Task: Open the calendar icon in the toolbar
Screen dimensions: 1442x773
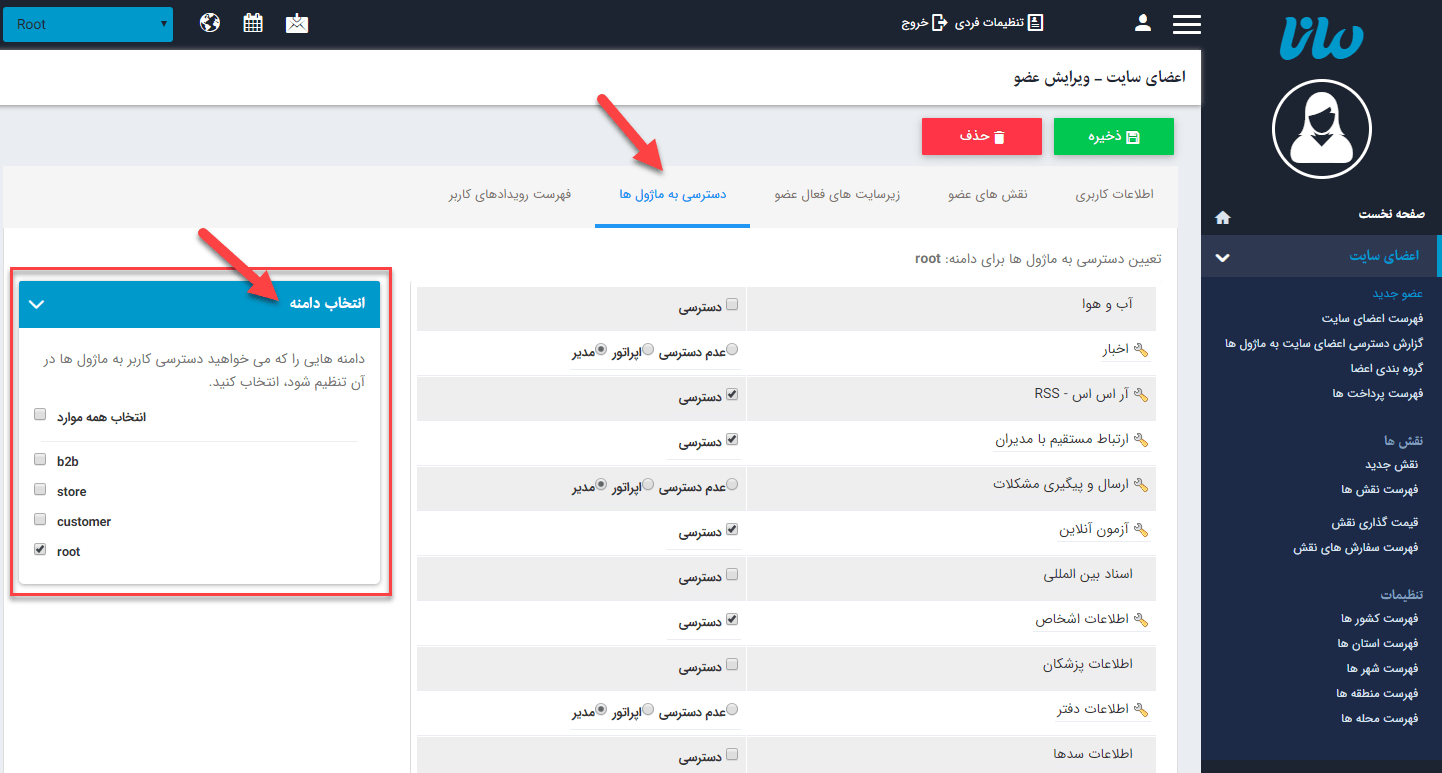Action: tap(252, 21)
